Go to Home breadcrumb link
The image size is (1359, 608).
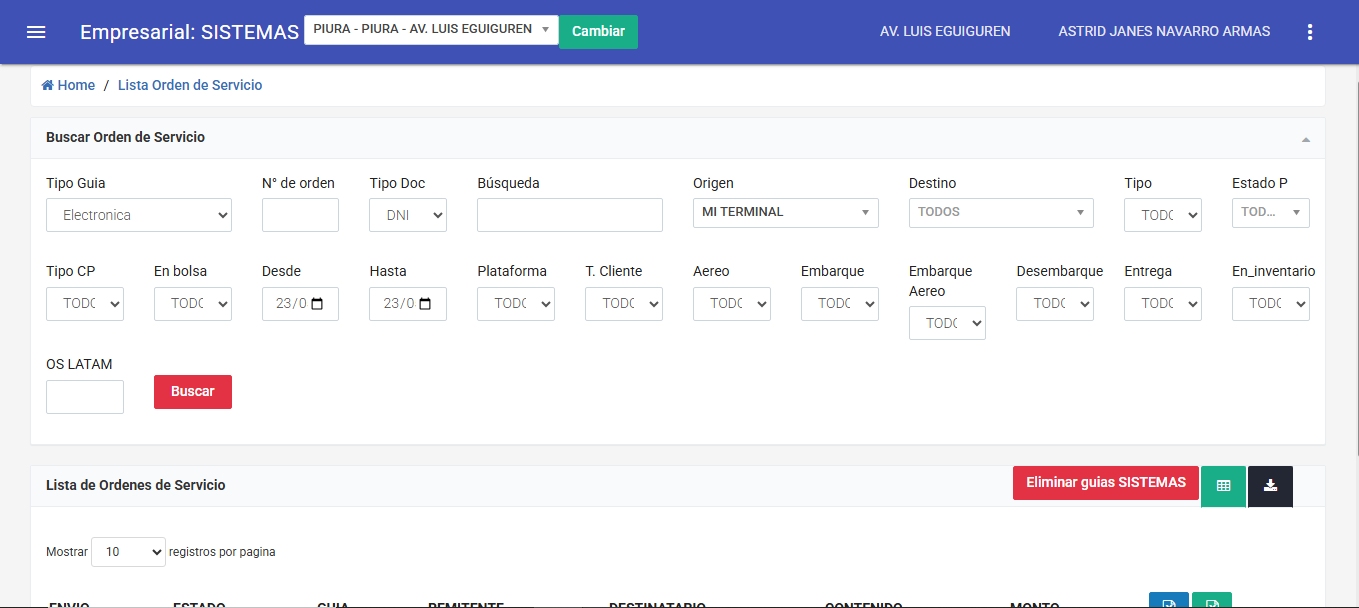tap(68, 86)
